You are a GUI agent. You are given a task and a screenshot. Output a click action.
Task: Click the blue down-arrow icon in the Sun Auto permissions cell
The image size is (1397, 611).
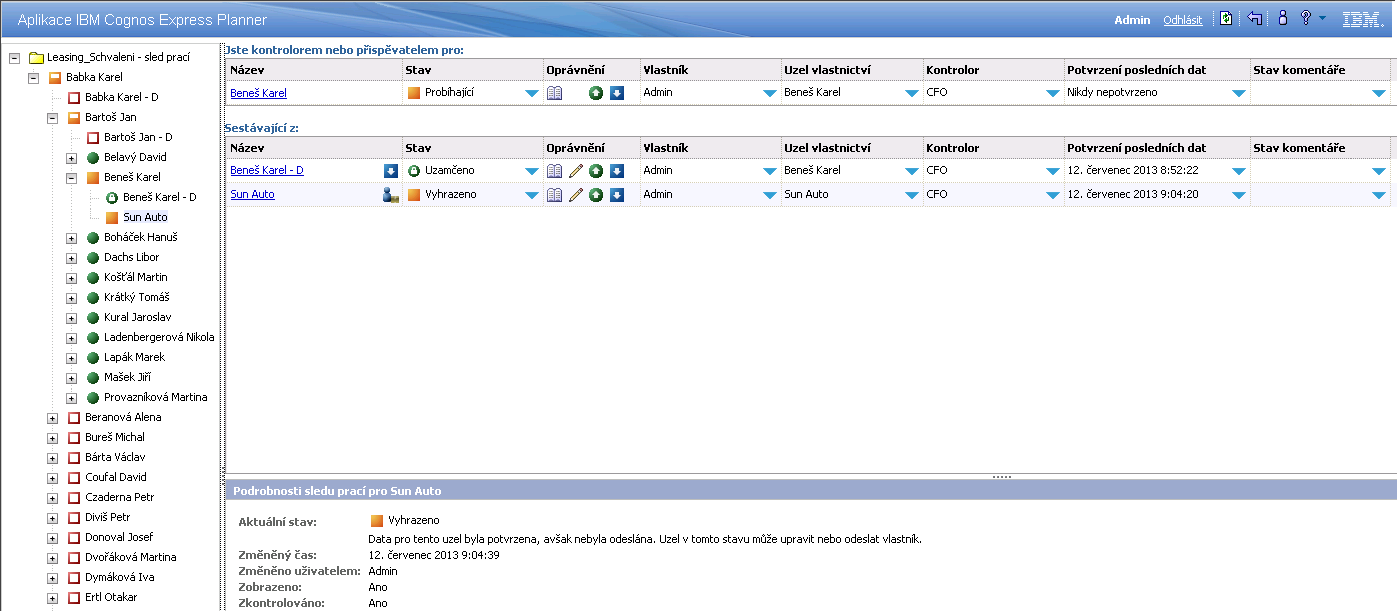point(617,195)
